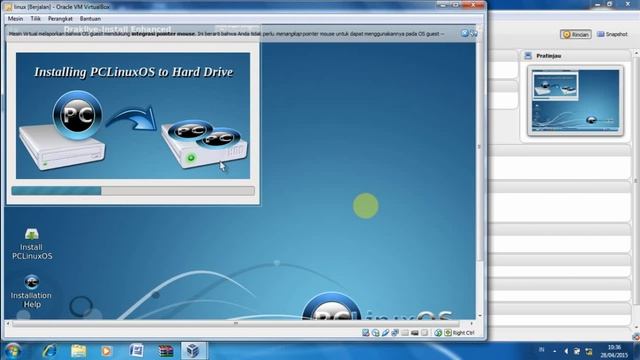640x360 pixels.
Task: Click the VM preview thumbnail in Manager
Action: 576,100
